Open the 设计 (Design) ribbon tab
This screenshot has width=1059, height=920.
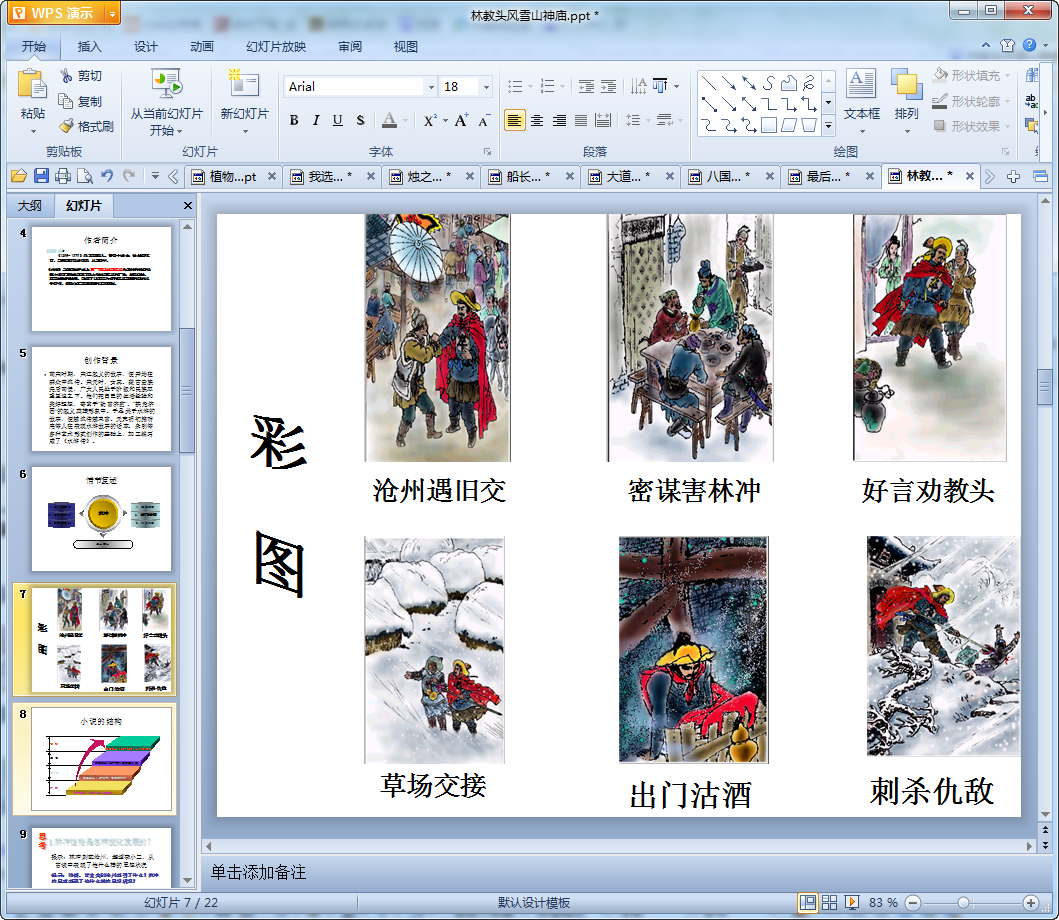145,47
